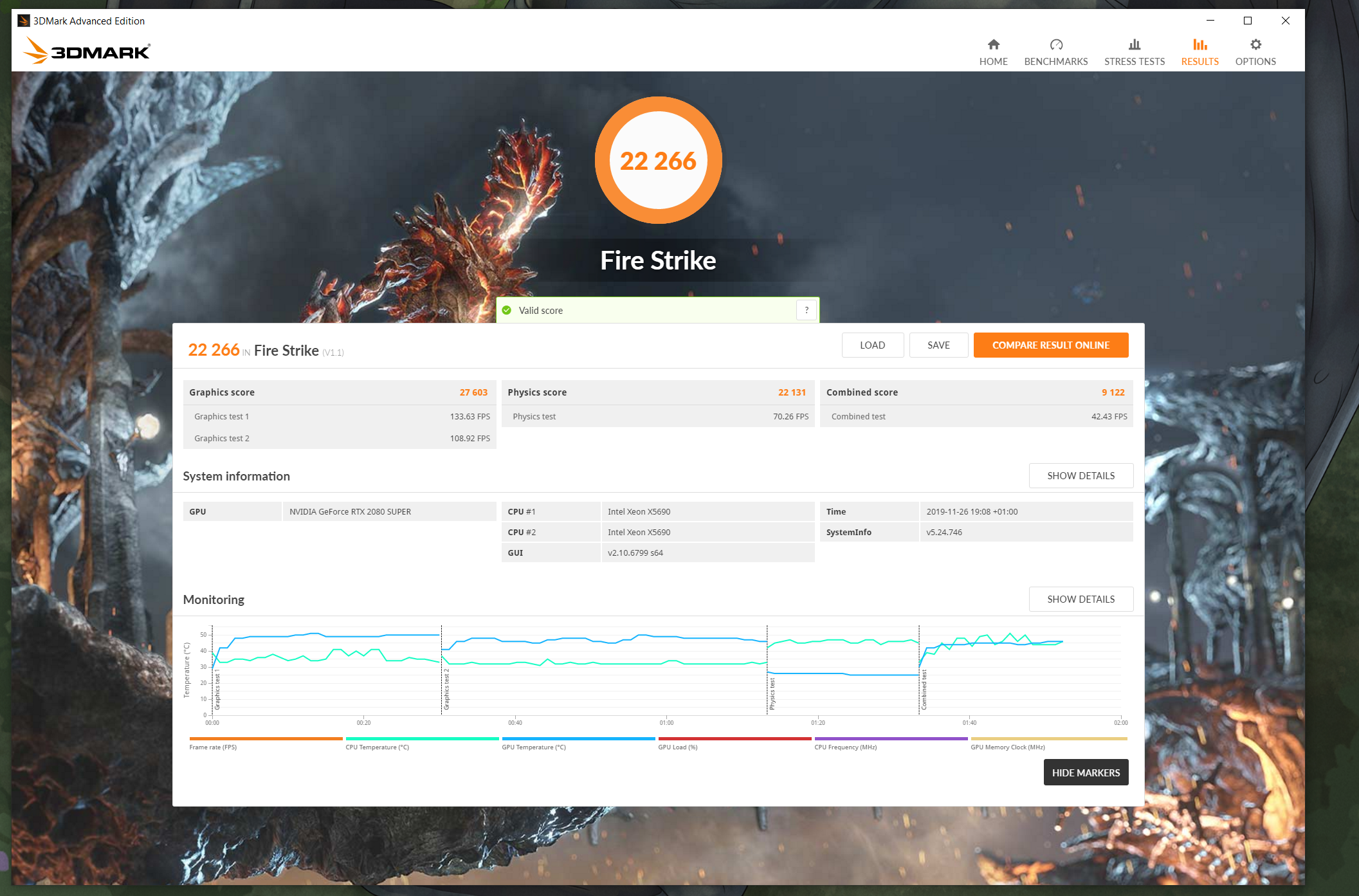Viewport: 1359px width, 896px height.
Task: Click the Graphics test 1 marker label
Action: pos(217,690)
